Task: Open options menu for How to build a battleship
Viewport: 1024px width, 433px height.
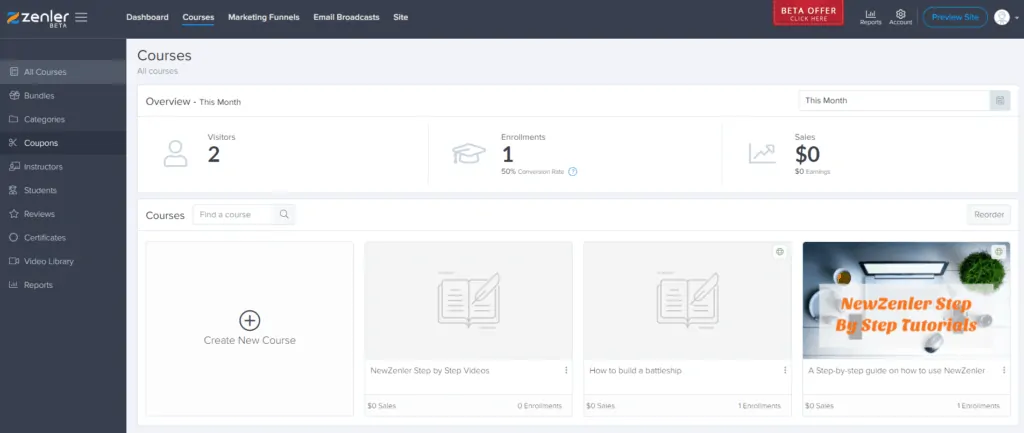Action: coord(784,370)
